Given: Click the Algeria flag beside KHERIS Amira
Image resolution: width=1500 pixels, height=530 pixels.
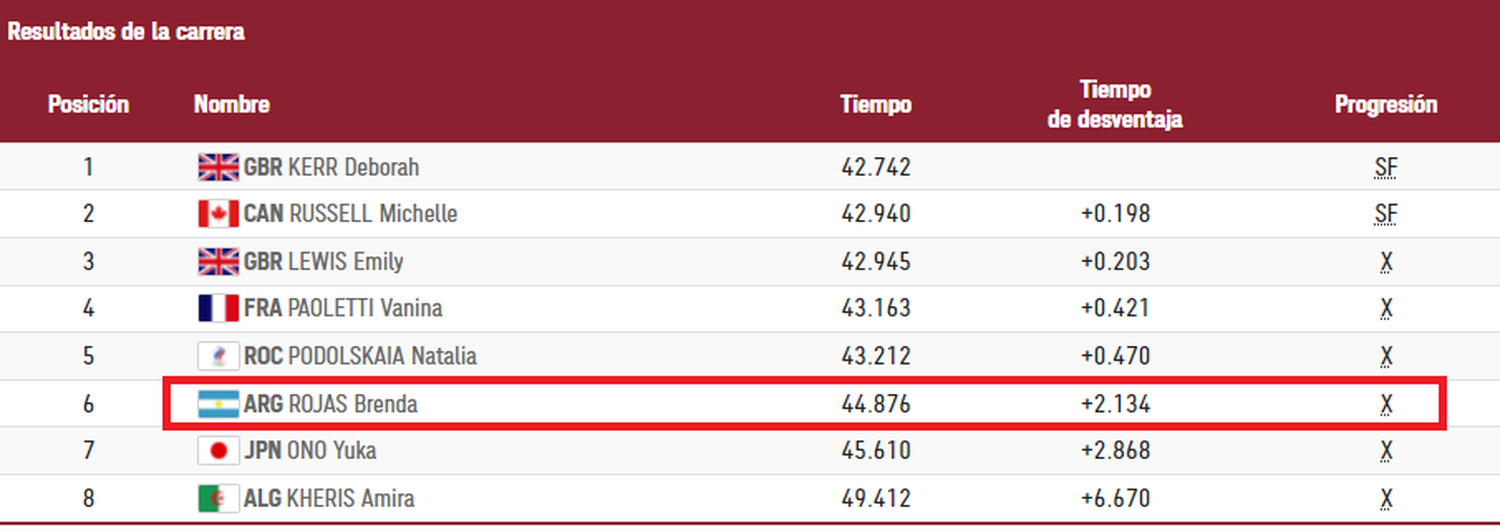Looking at the screenshot, I should [x=218, y=498].
